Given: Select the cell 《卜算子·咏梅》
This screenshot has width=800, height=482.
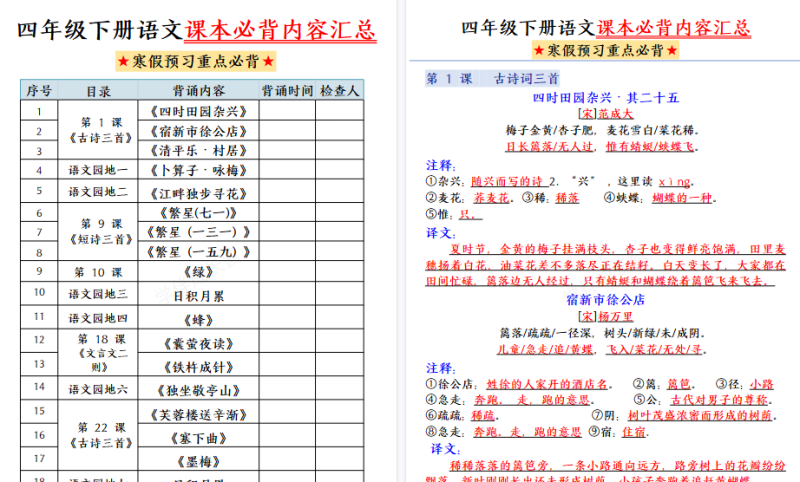Looking at the screenshot, I should click(198, 170).
